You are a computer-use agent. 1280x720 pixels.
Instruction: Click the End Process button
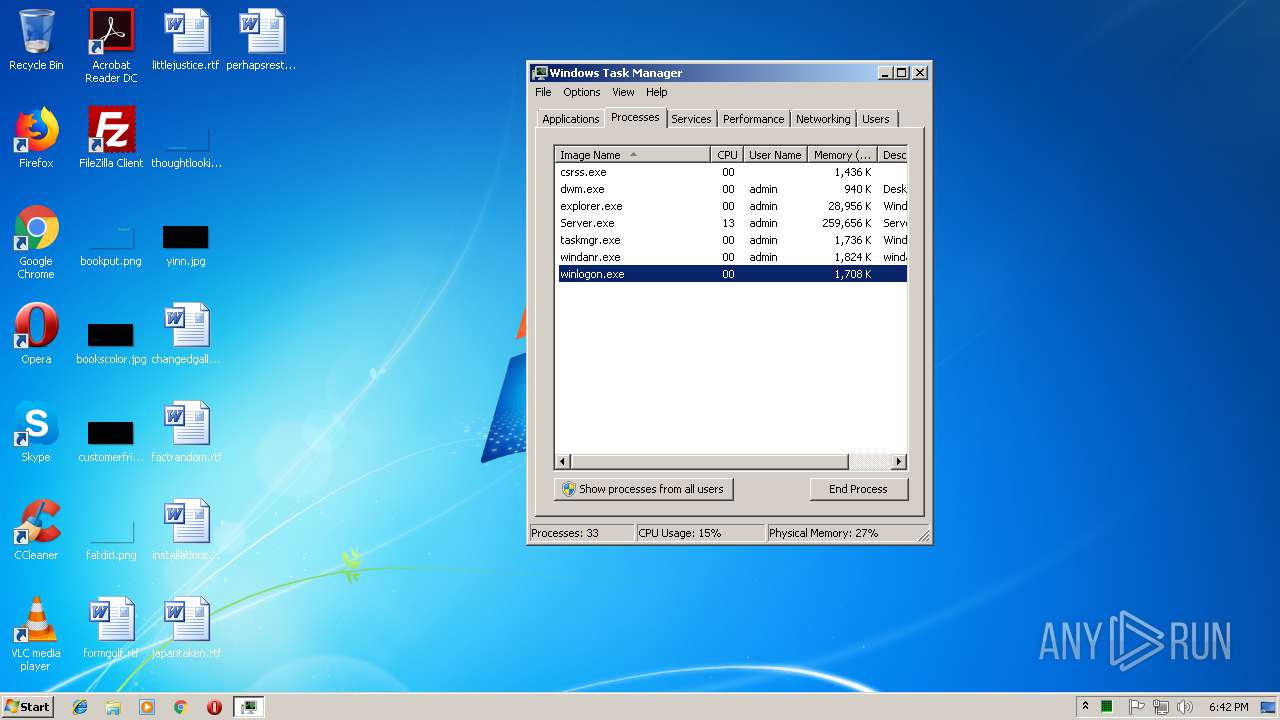(858, 489)
